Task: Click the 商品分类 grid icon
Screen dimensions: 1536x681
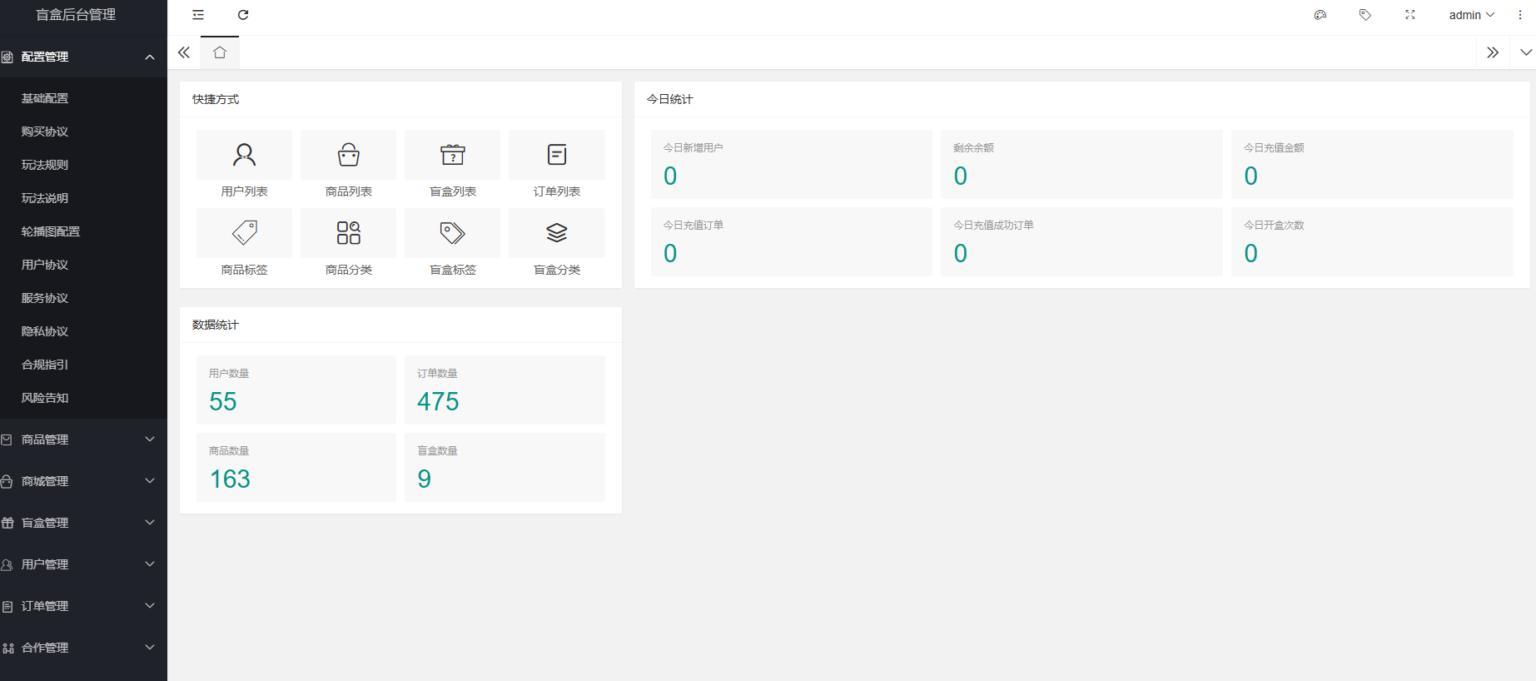Action: coord(348,233)
